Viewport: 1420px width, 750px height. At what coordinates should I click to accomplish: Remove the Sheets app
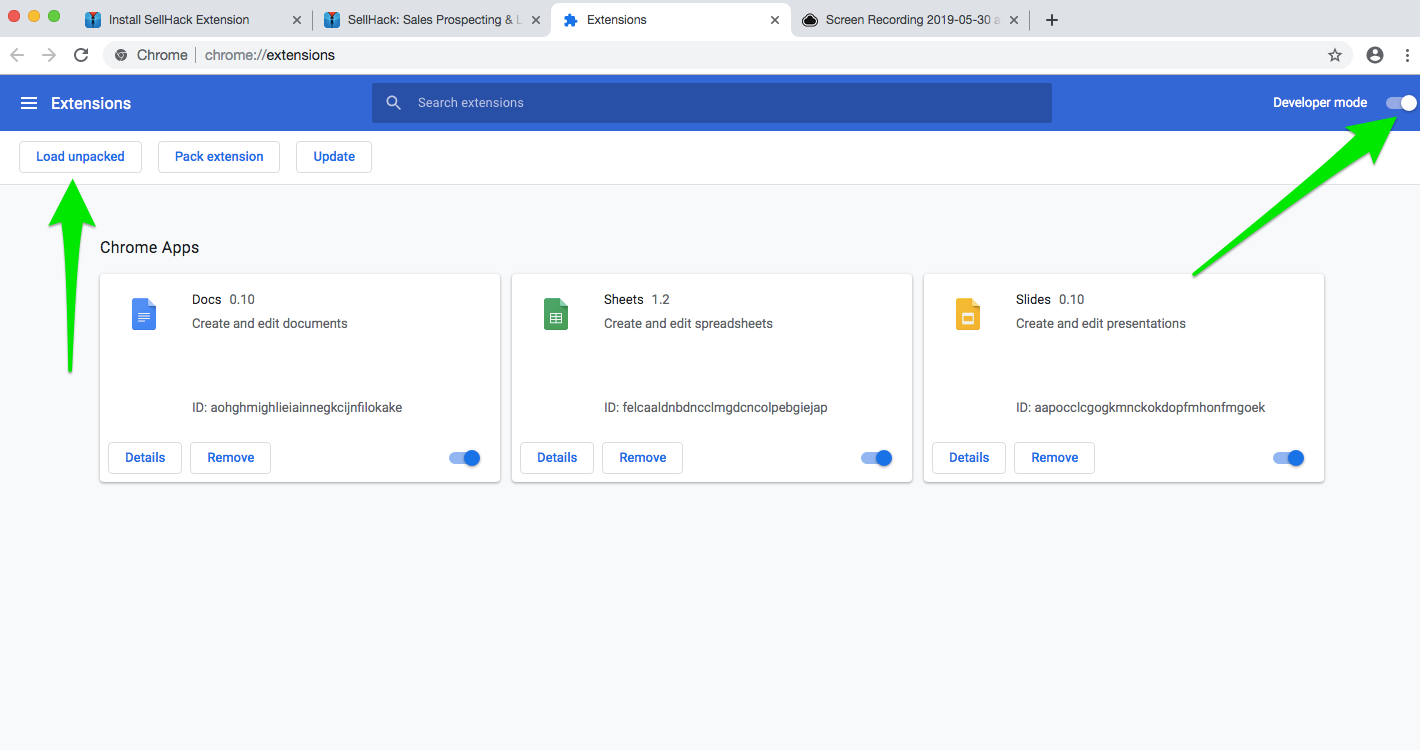click(x=643, y=458)
